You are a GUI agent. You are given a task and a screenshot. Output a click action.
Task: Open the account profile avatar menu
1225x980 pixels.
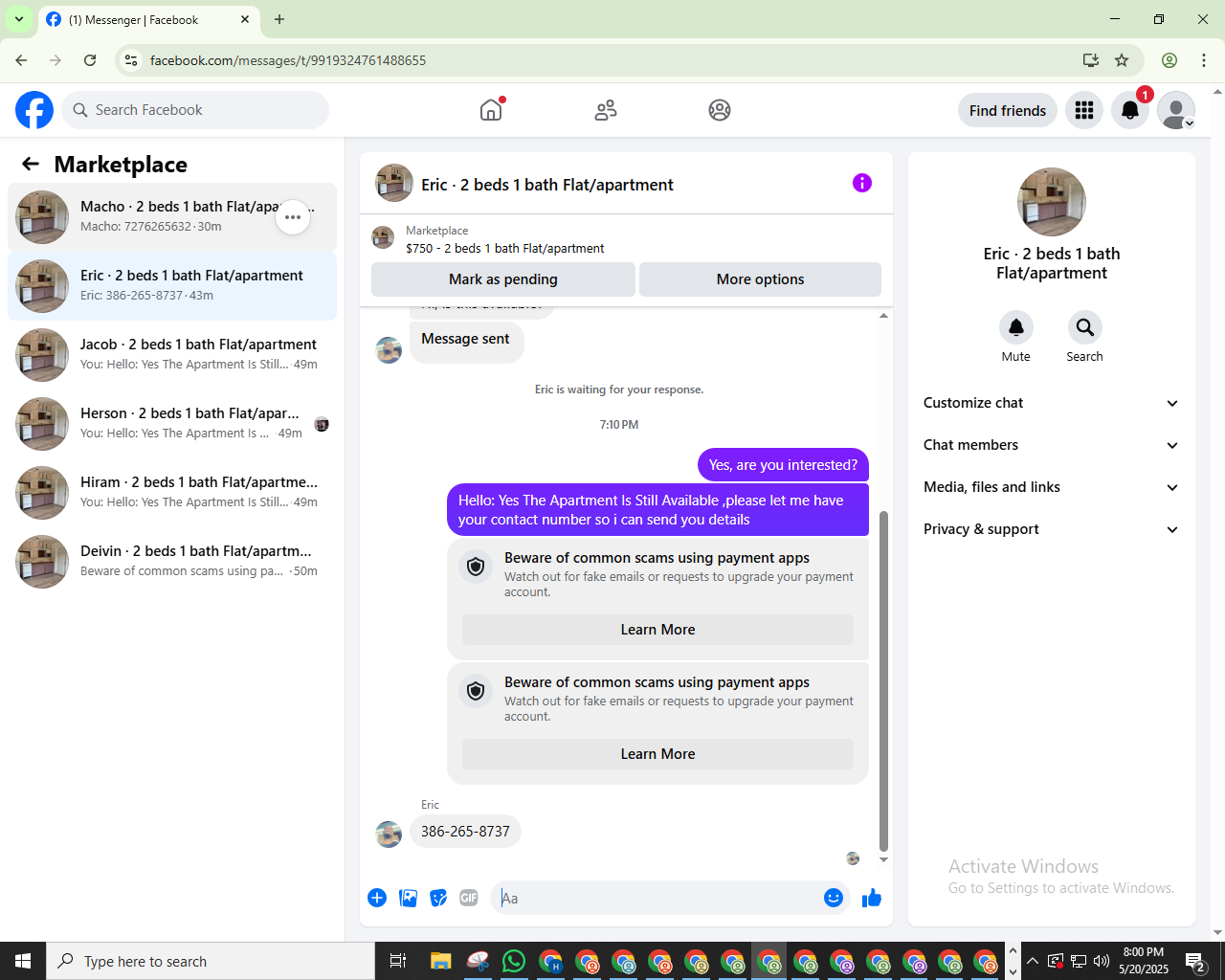tap(1176, 110)
